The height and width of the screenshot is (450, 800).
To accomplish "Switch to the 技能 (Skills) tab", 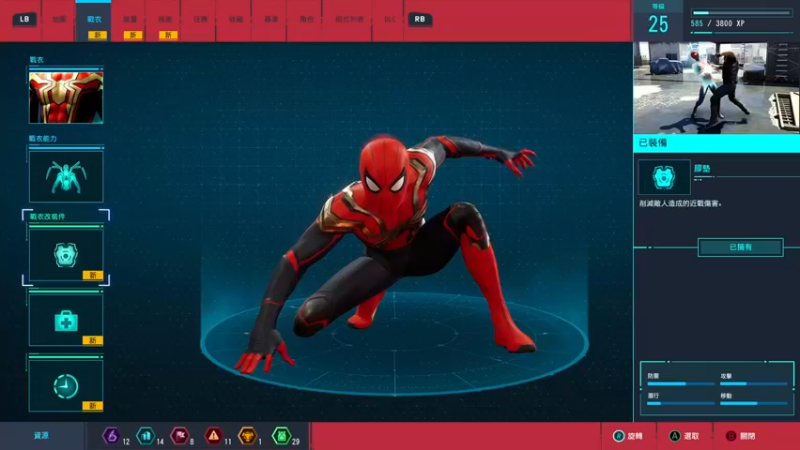I will tap(165, 19).
